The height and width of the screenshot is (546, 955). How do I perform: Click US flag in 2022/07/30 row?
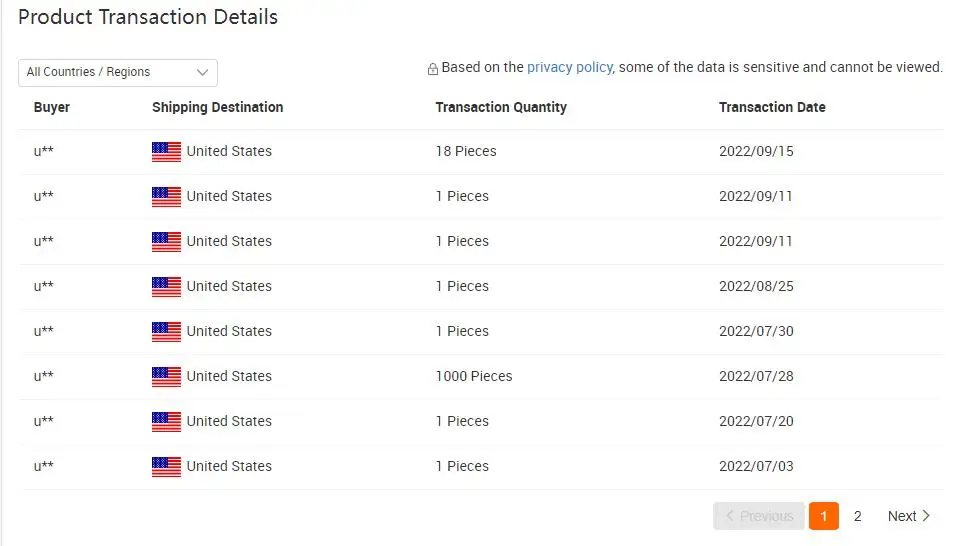pyautogui.click(x=166, y=332)
